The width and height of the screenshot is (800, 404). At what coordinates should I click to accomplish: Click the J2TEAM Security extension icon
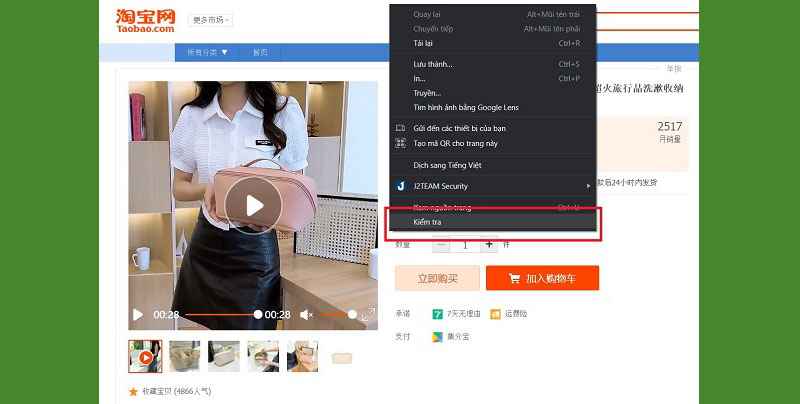[x=401, y=186]
